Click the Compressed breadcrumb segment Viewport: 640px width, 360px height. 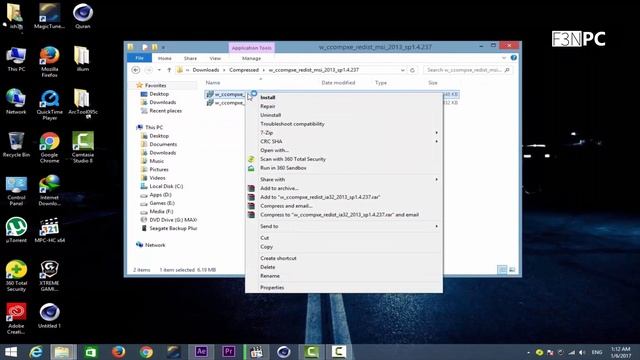coord(244,70)
